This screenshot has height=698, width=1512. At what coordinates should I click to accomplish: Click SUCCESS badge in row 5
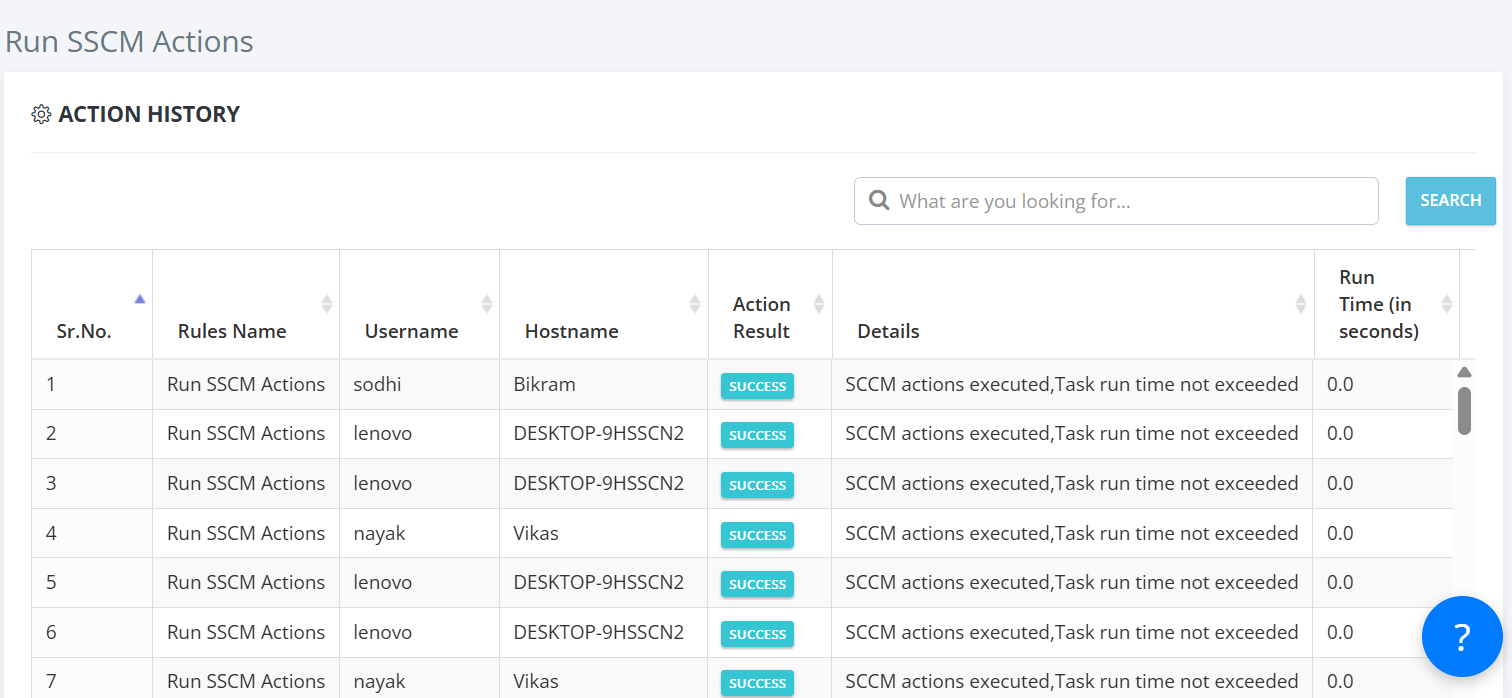(x=757, y=584)
